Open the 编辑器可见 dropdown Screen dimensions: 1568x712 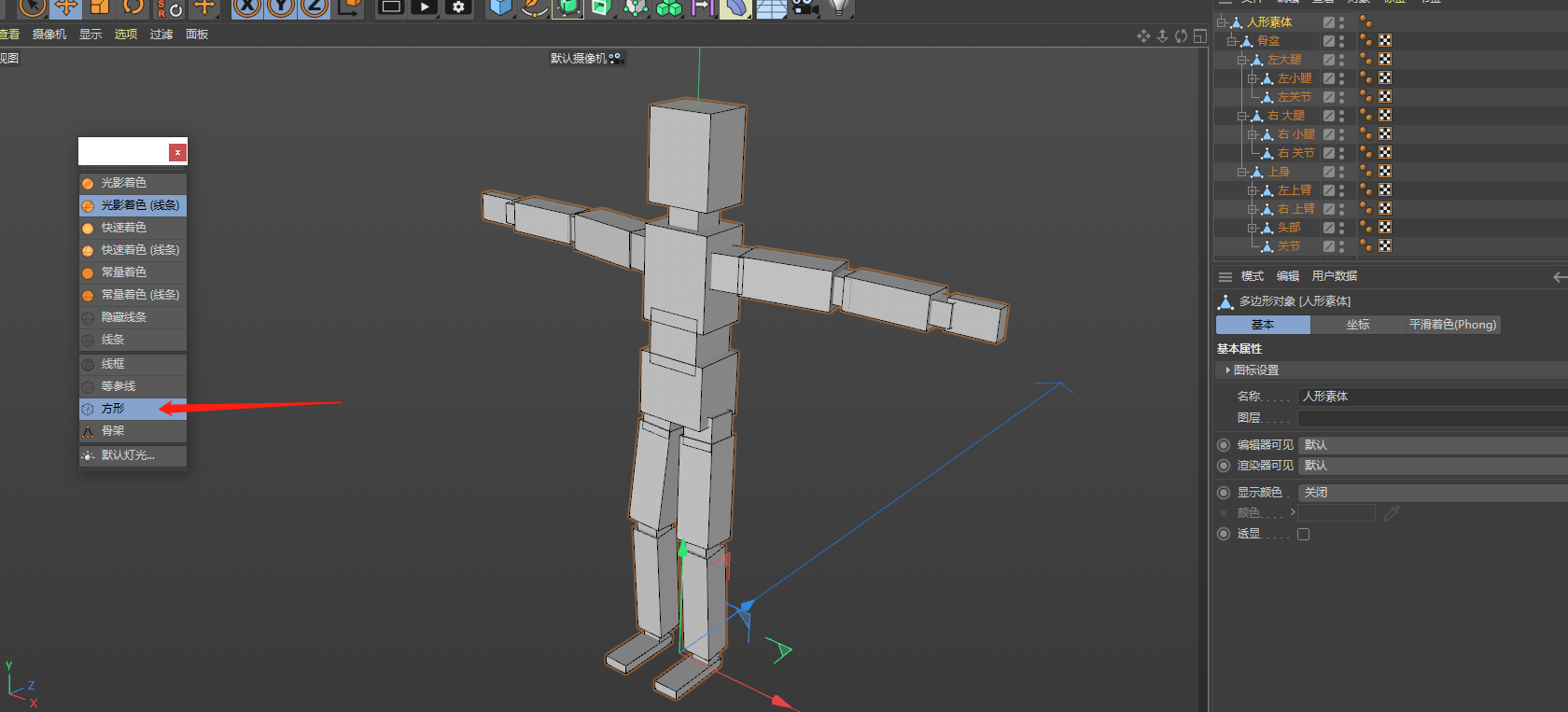click(x=1433, y=445)
